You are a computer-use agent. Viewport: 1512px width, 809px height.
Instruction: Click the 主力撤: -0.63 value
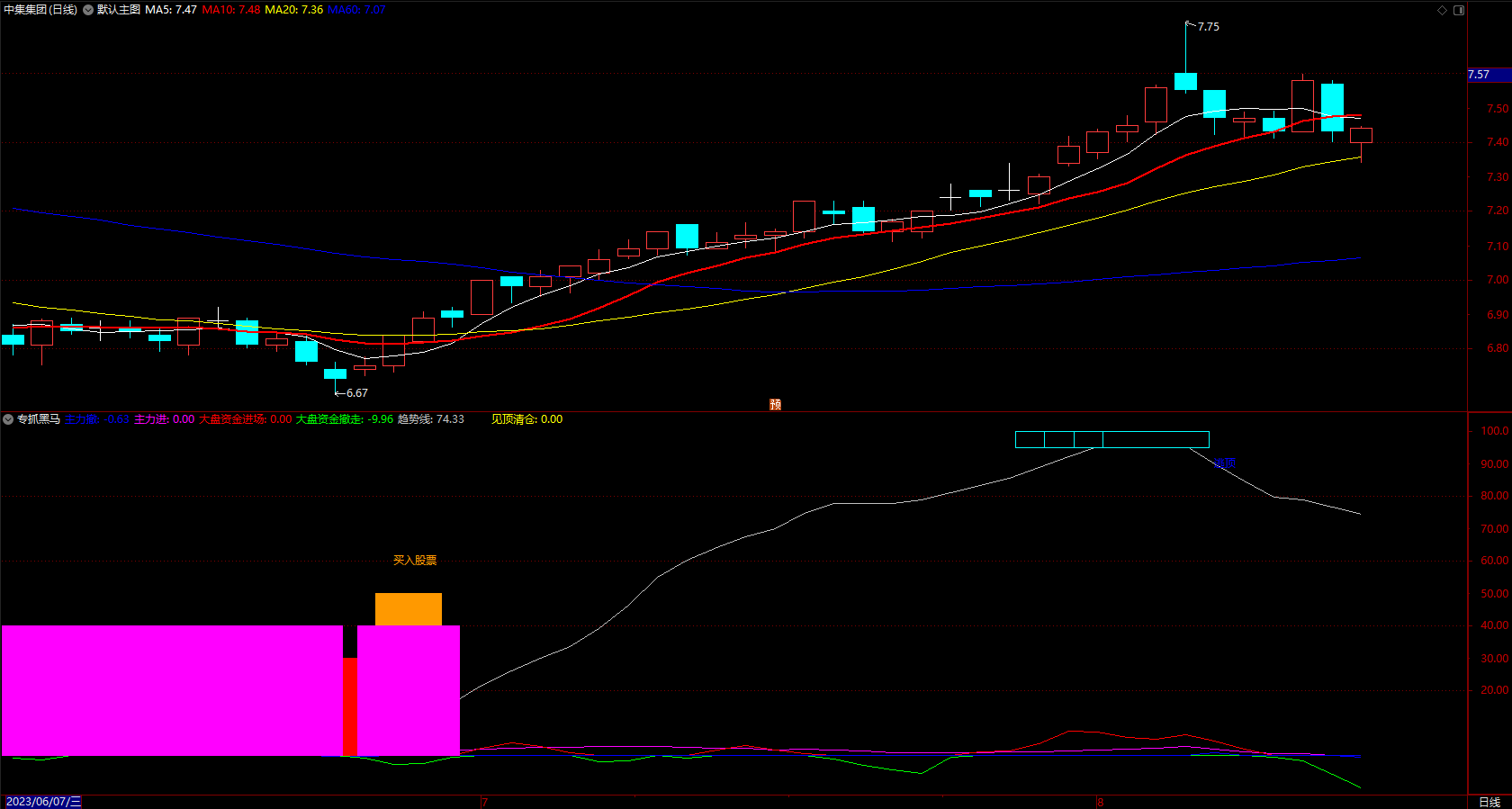point(97,419)
